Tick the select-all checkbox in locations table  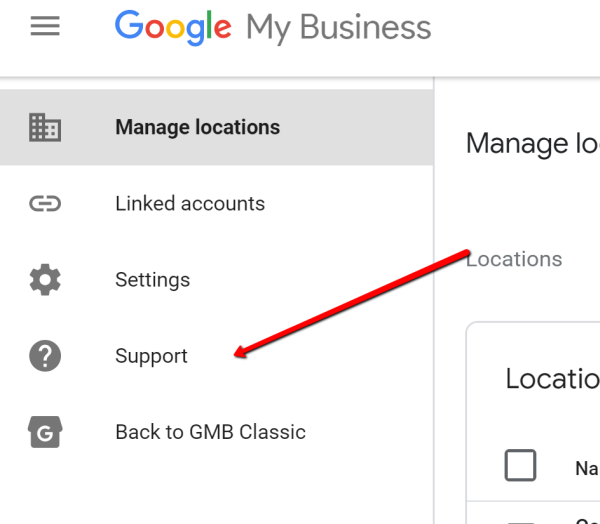pyautogui.click(x=520, y=465)
